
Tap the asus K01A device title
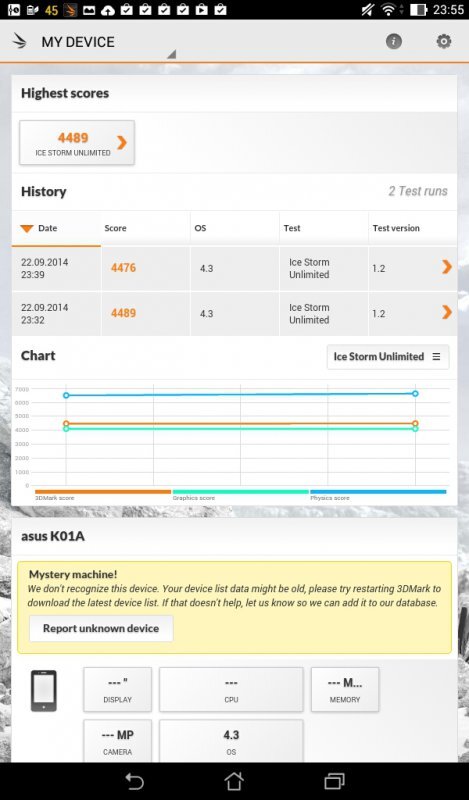(53, 536)
